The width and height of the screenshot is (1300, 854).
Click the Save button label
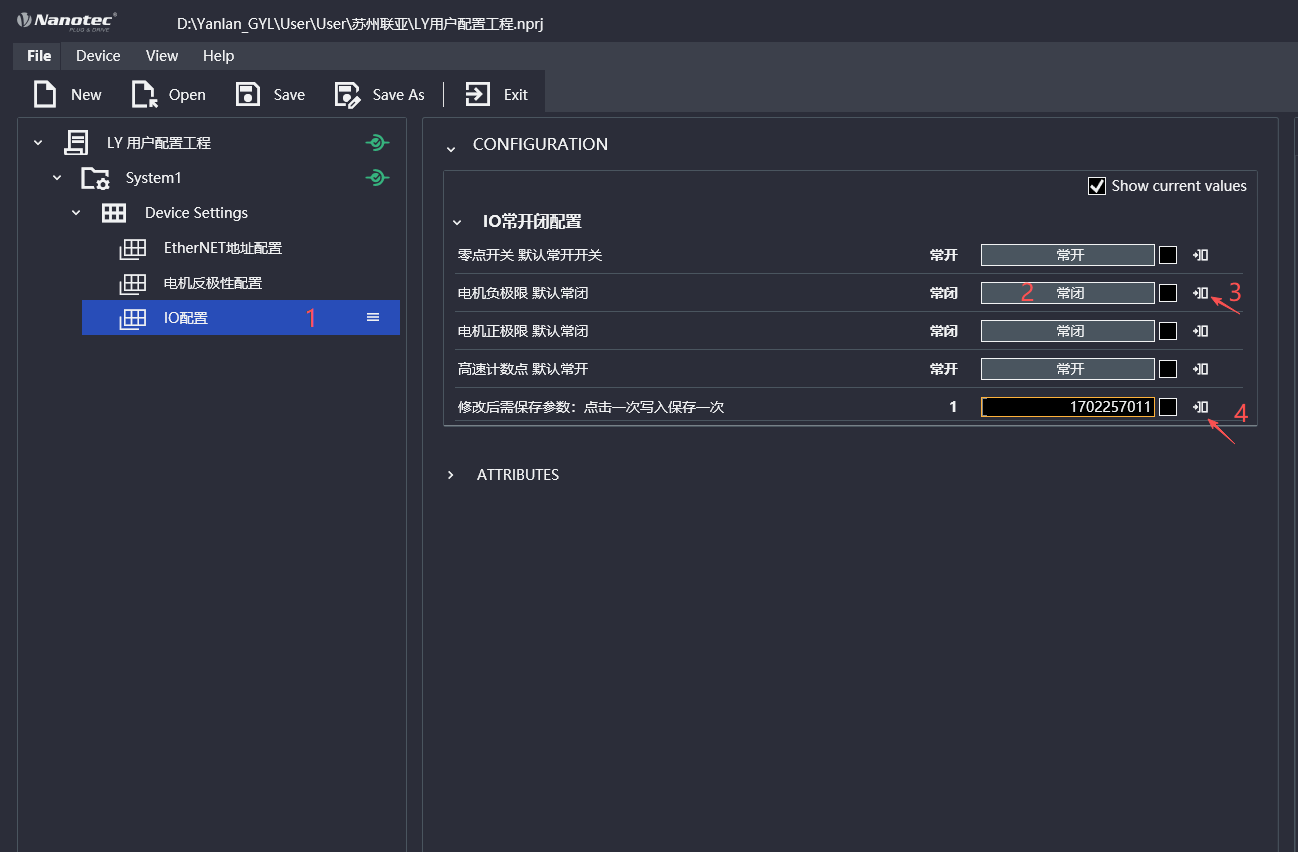[289, 95]
